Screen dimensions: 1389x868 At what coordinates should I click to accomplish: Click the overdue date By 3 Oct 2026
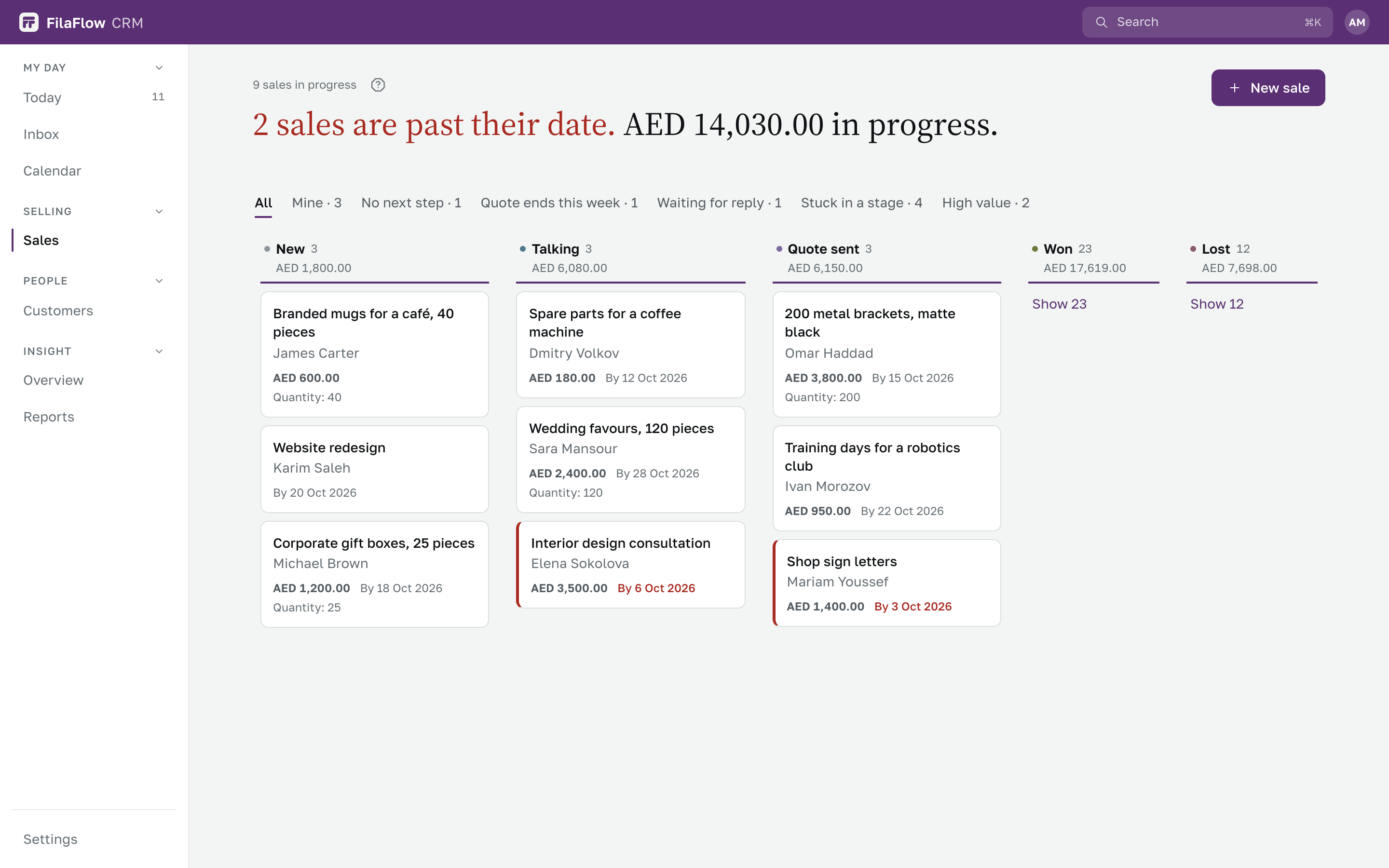point(912,607)
